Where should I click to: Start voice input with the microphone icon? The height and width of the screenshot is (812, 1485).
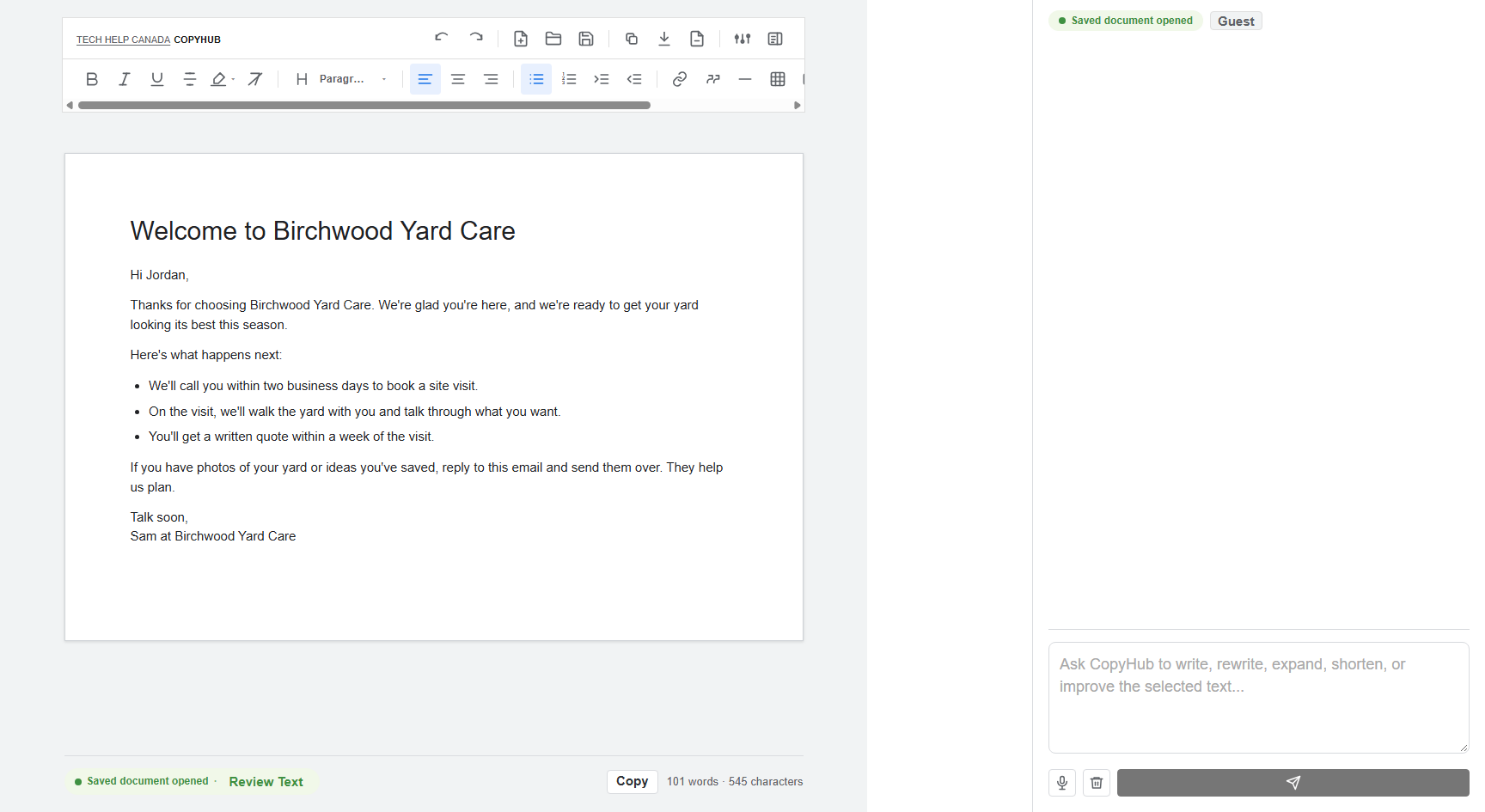pos(1062,783)
